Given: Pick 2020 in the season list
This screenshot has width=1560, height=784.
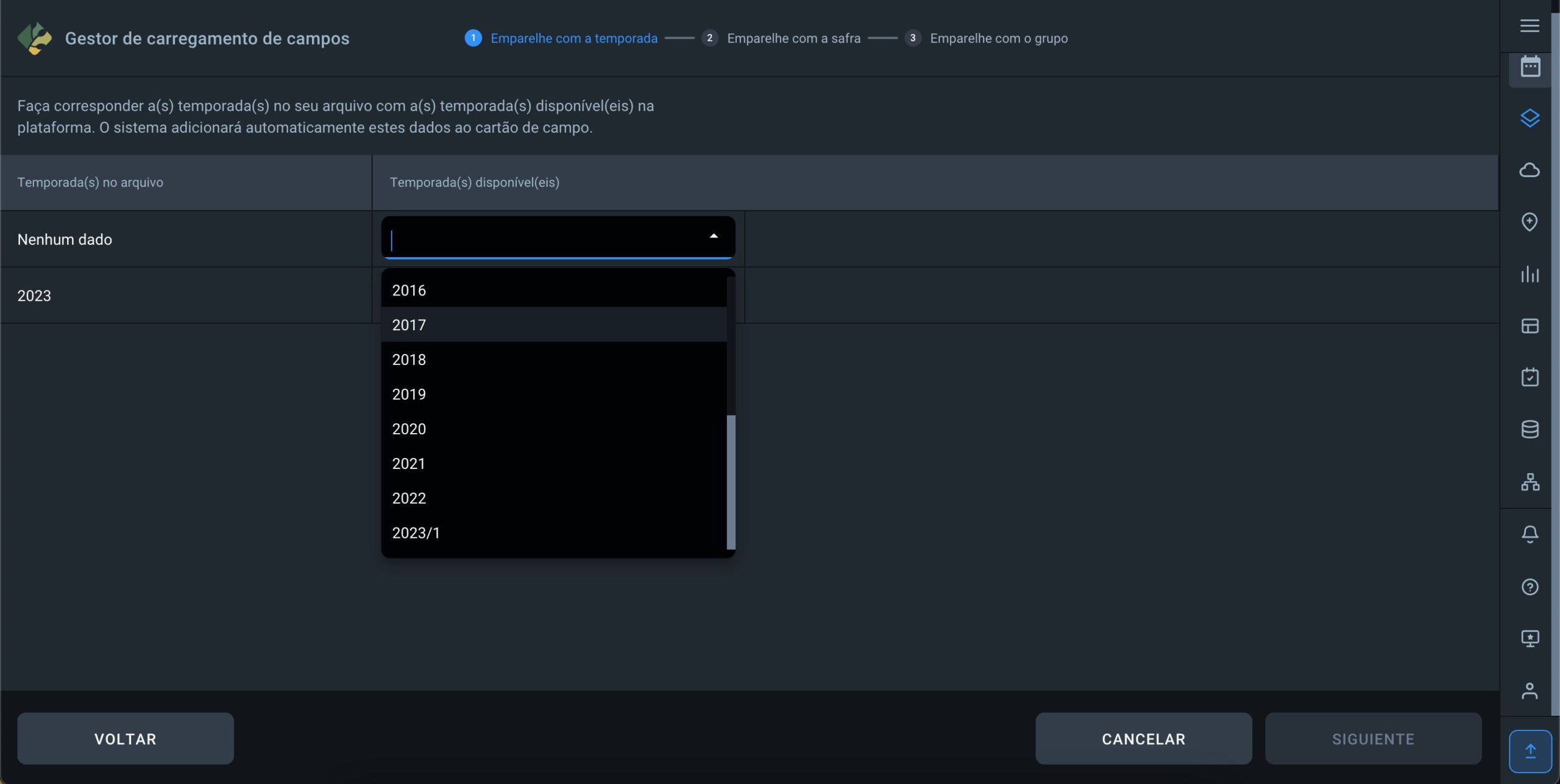Looking at the screenshot, I should coord(409,429).
